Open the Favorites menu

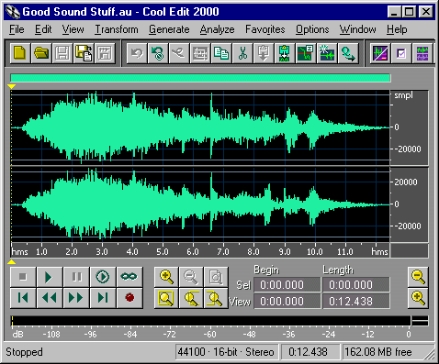265,29
